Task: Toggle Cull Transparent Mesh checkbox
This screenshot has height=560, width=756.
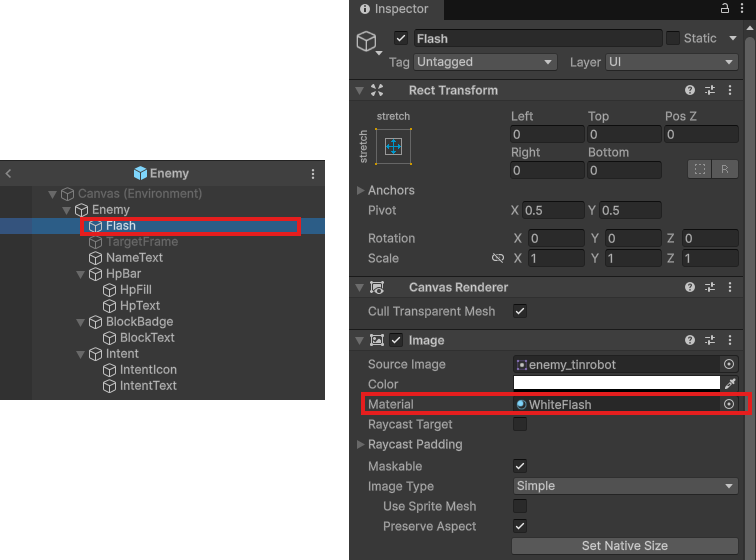Action: coord(520,311)
